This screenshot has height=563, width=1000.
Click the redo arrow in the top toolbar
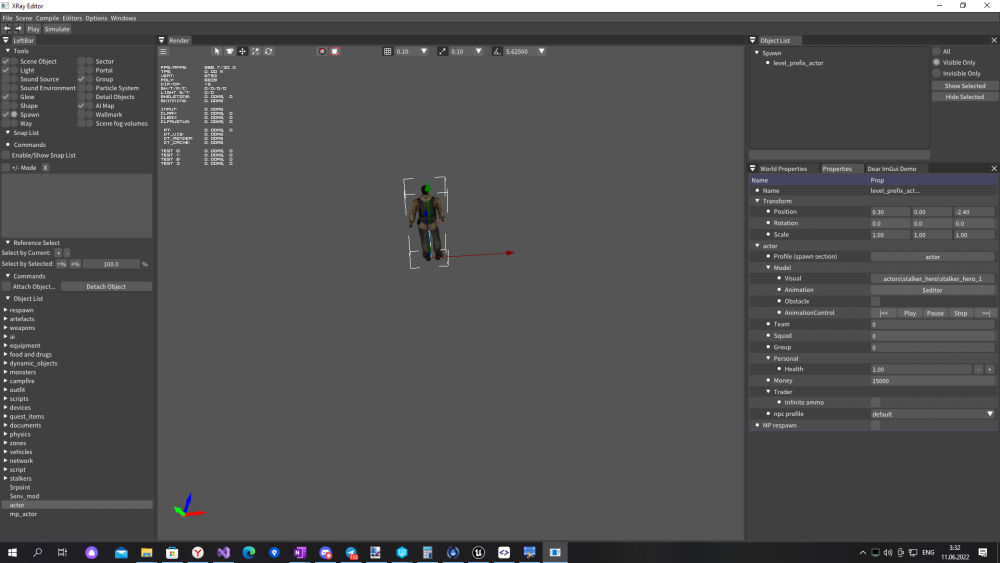pos(18,29)
